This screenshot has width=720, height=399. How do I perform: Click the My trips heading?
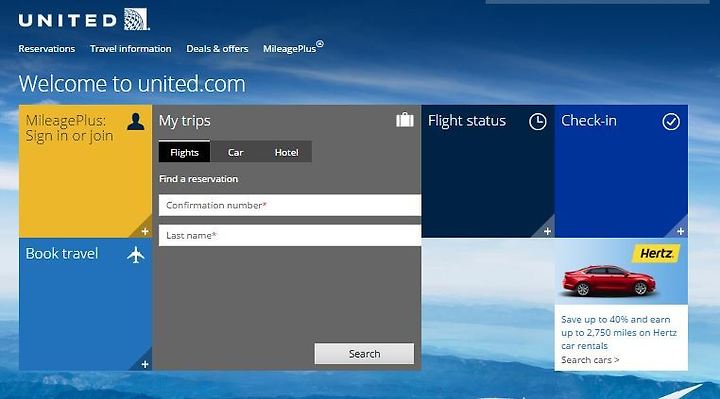tap(185, 121)
